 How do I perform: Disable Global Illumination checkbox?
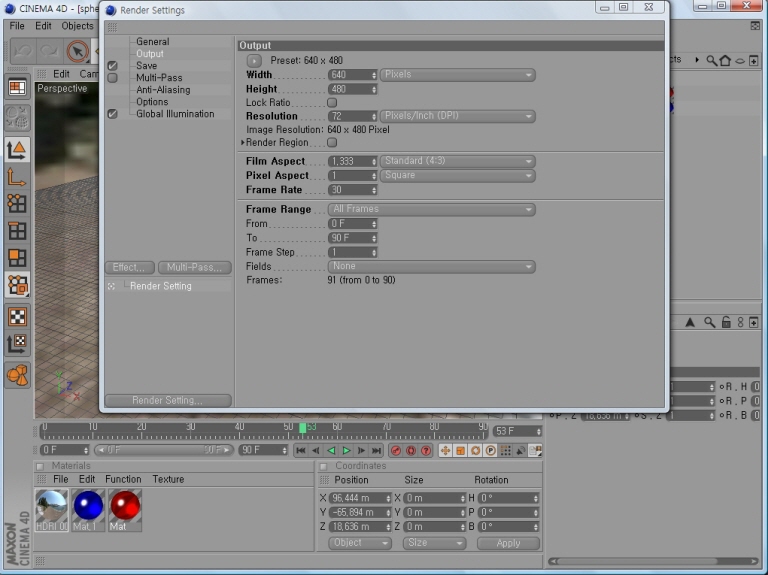pyautogui.click(x=112, y=114)
